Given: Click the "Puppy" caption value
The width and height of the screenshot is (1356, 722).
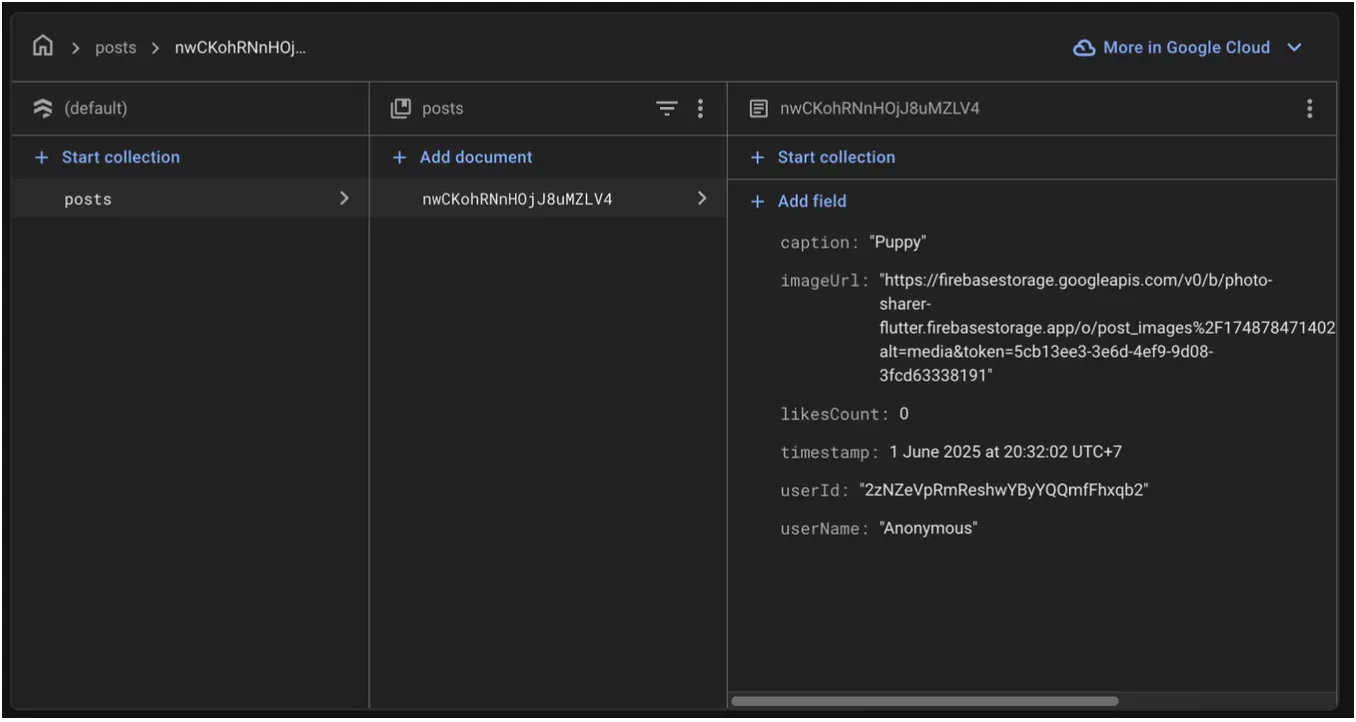Looking at the screenshot, I should click(896, 243).
